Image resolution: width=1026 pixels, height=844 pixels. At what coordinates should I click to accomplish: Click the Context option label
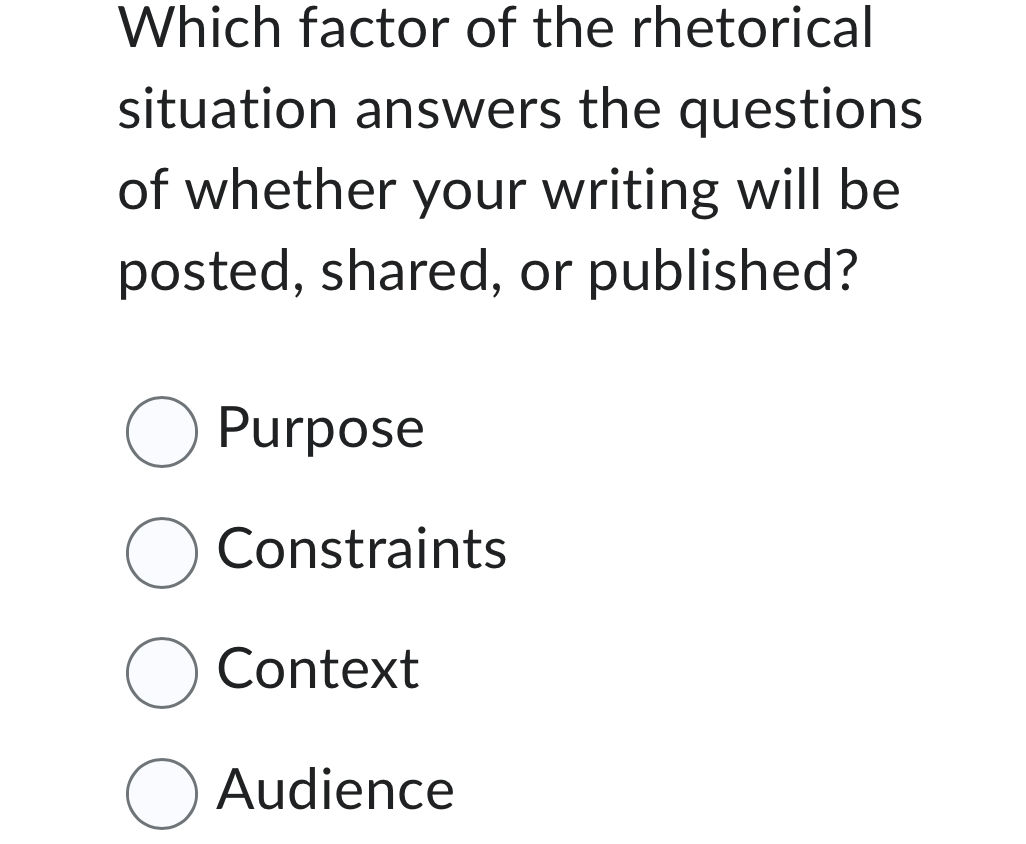317,669
